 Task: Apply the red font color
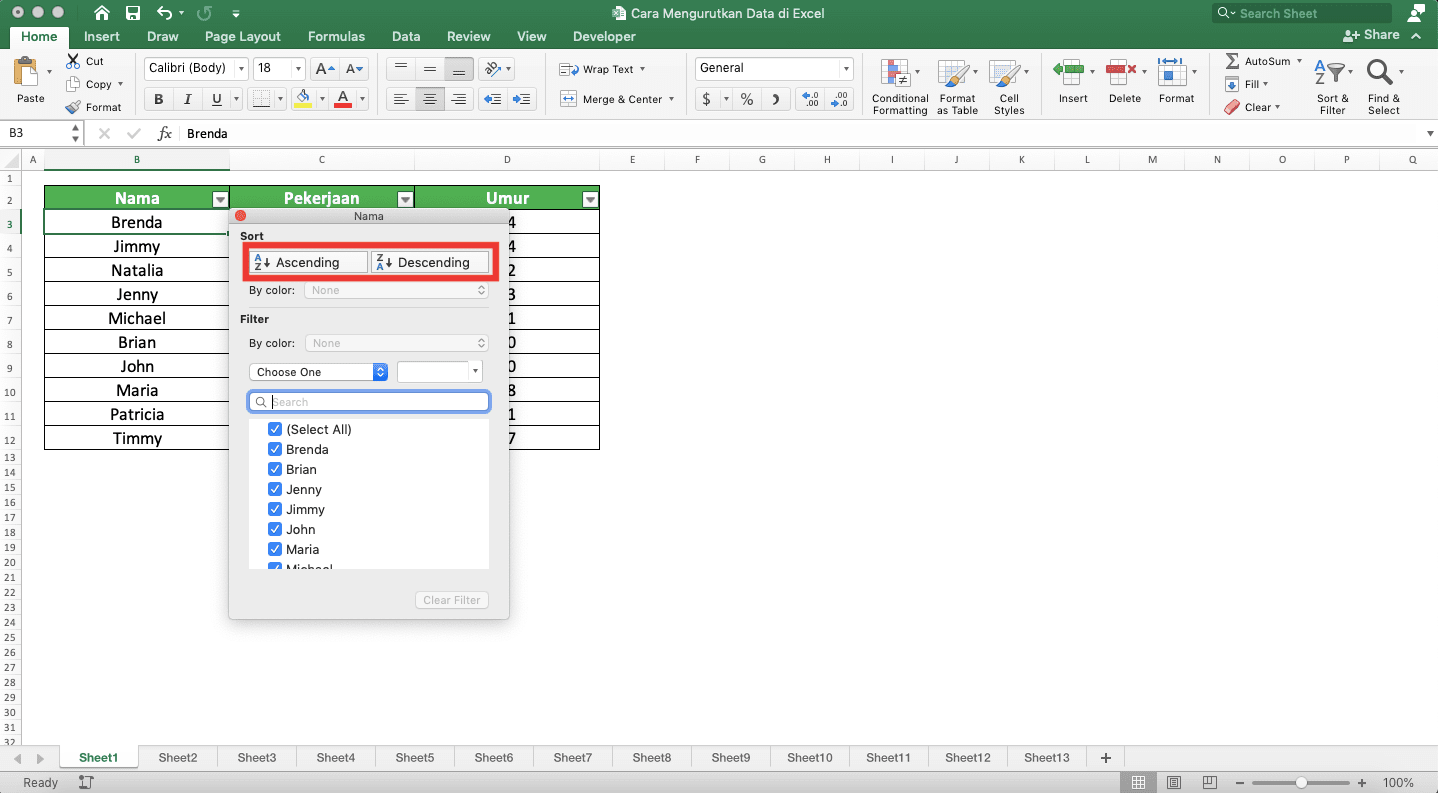point(343,99)
